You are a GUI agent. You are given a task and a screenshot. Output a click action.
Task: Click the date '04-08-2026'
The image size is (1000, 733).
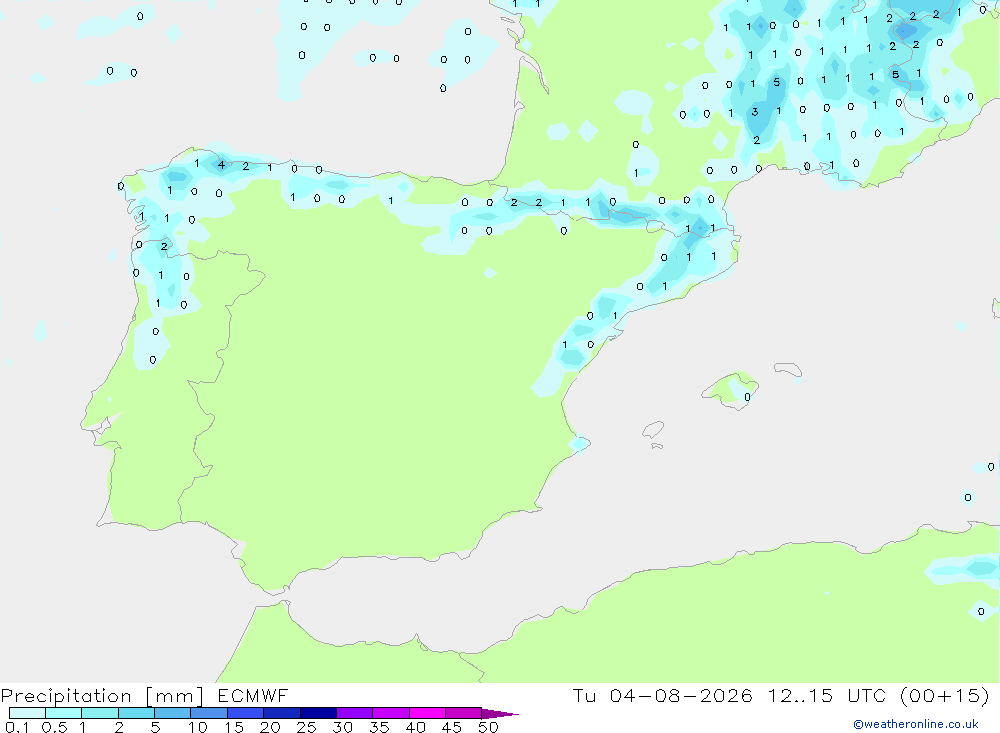tap(680, 695)
